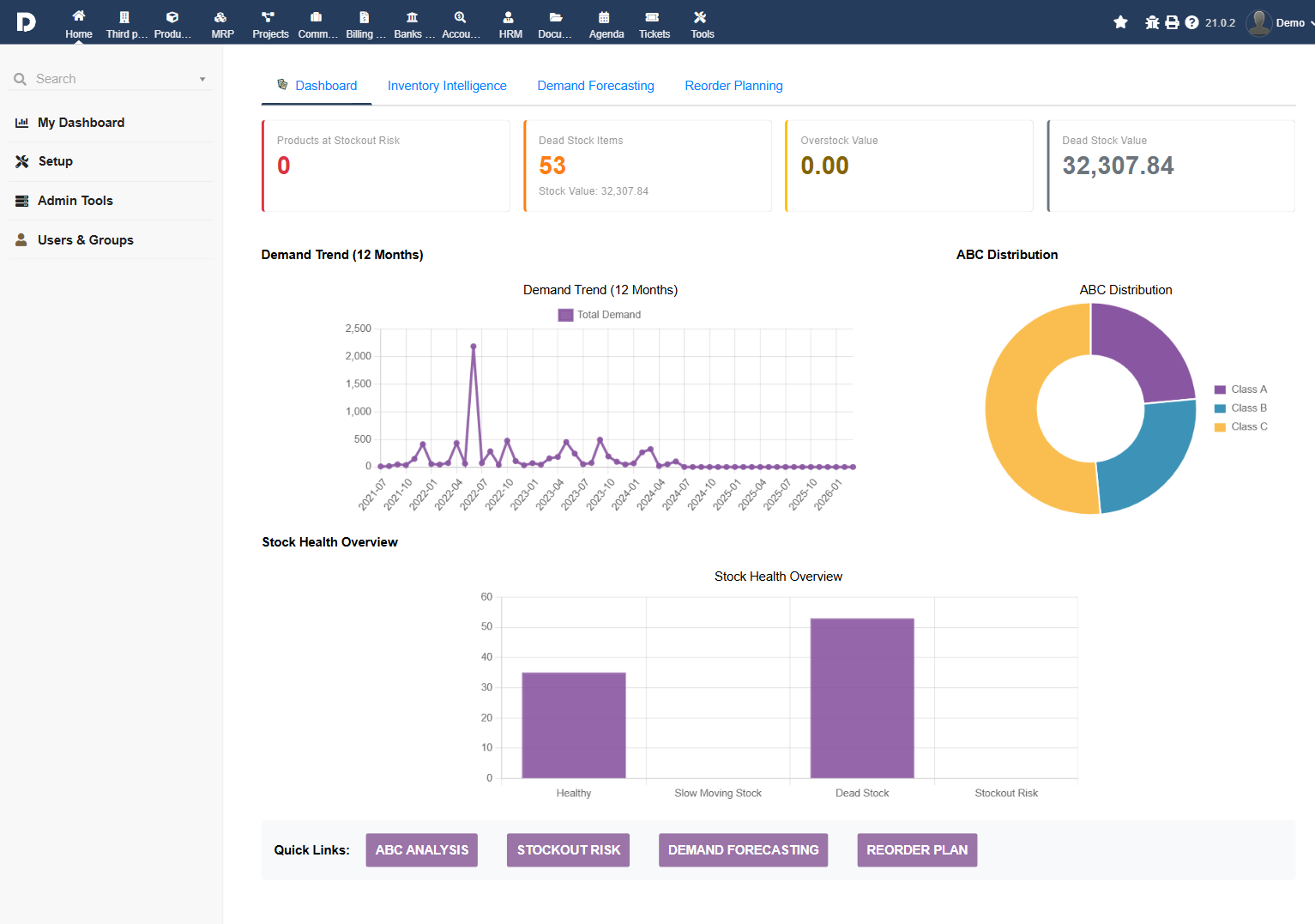
Task: Go to Banks module icon
Action: (x=412, y=18)
